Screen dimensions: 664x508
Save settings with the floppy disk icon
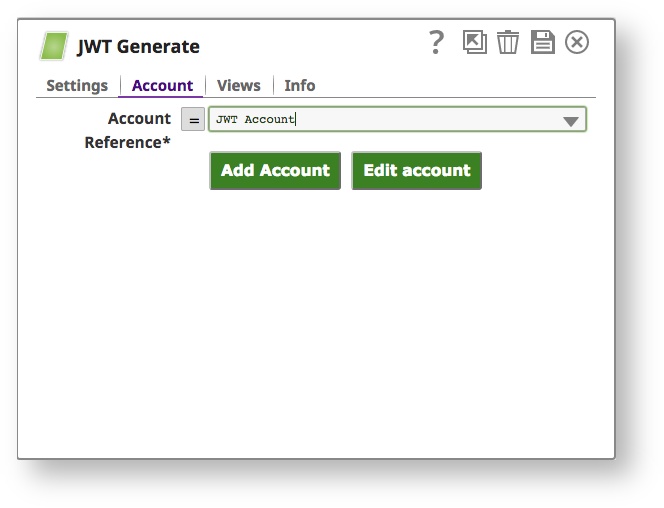point(542,42)
